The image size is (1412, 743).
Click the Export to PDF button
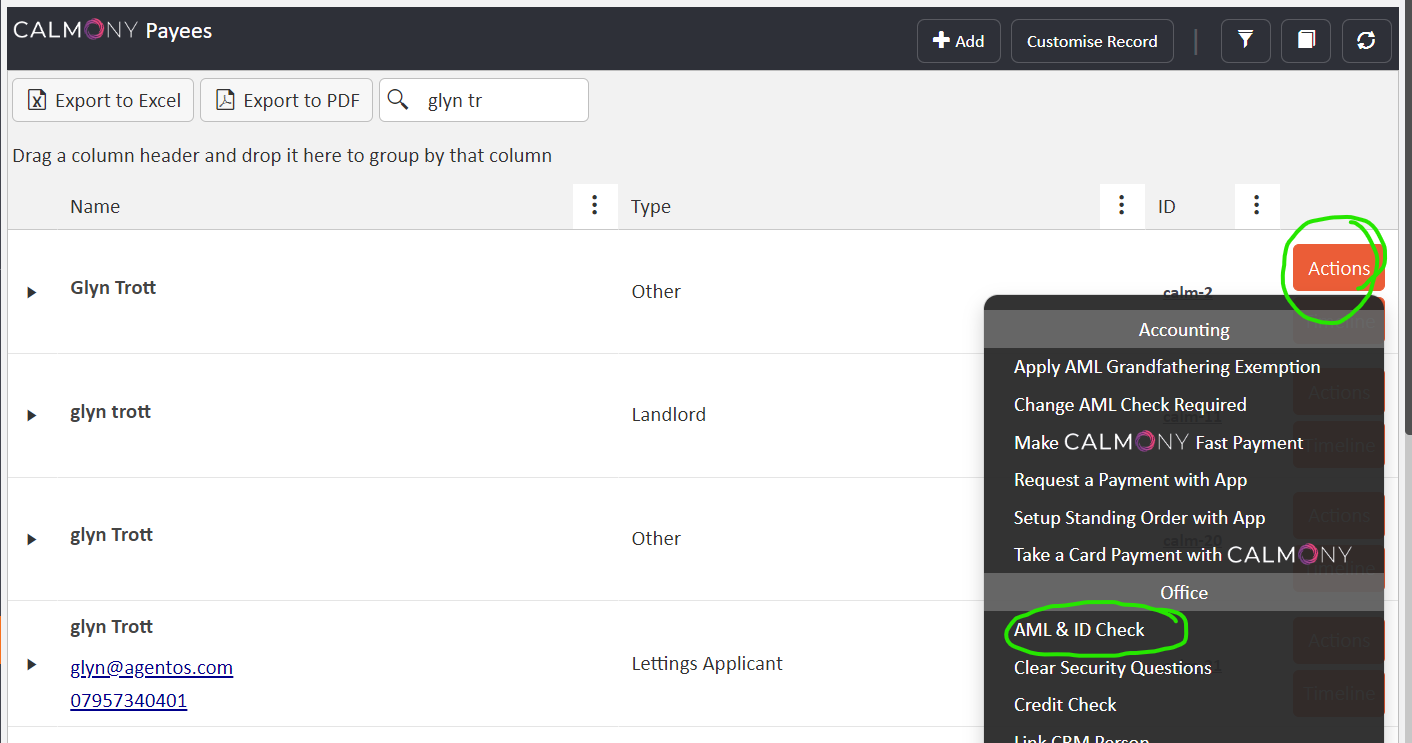pos(286,100)
